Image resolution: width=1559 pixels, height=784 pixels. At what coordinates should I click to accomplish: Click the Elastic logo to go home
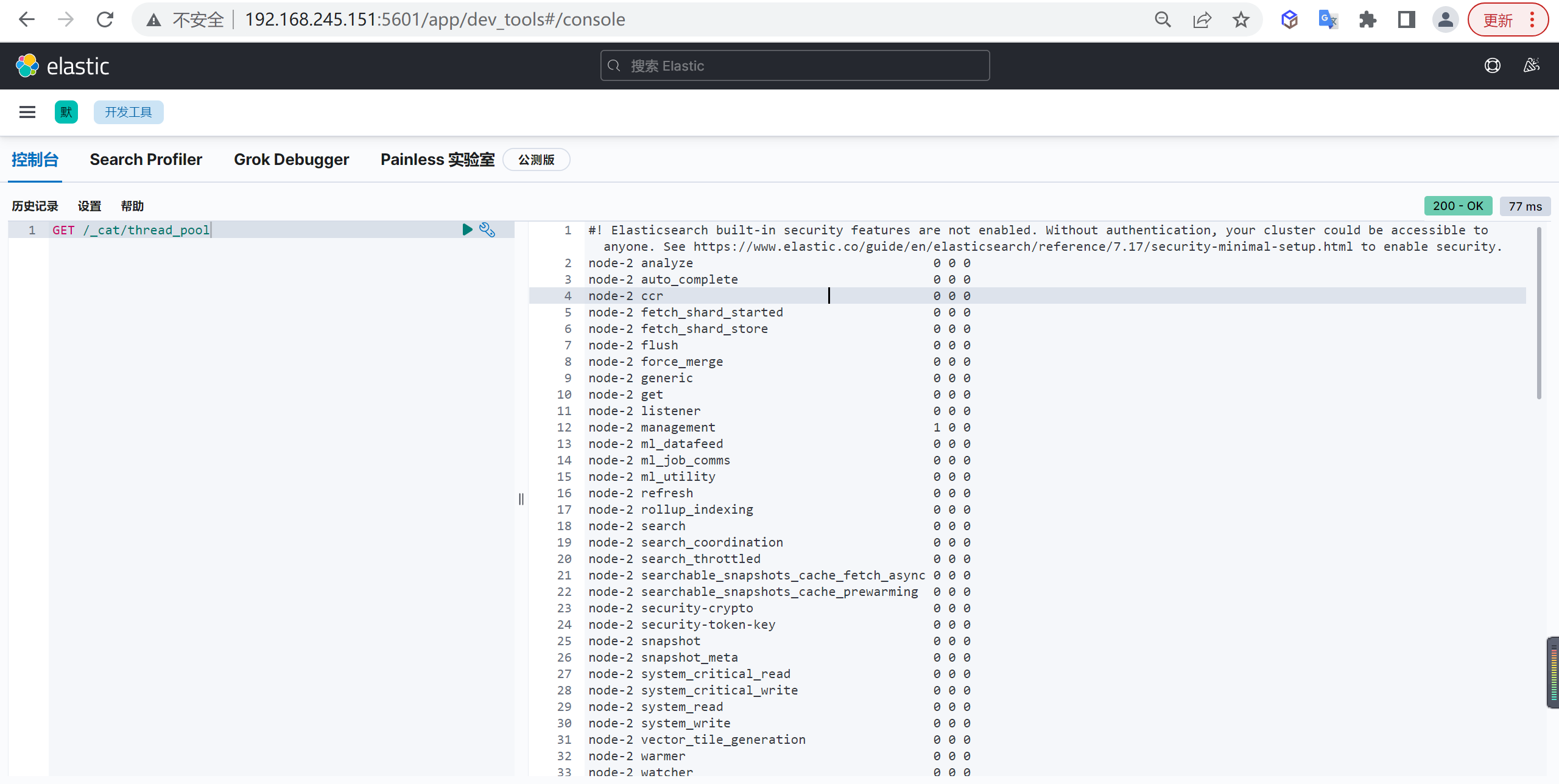[63, 66]
